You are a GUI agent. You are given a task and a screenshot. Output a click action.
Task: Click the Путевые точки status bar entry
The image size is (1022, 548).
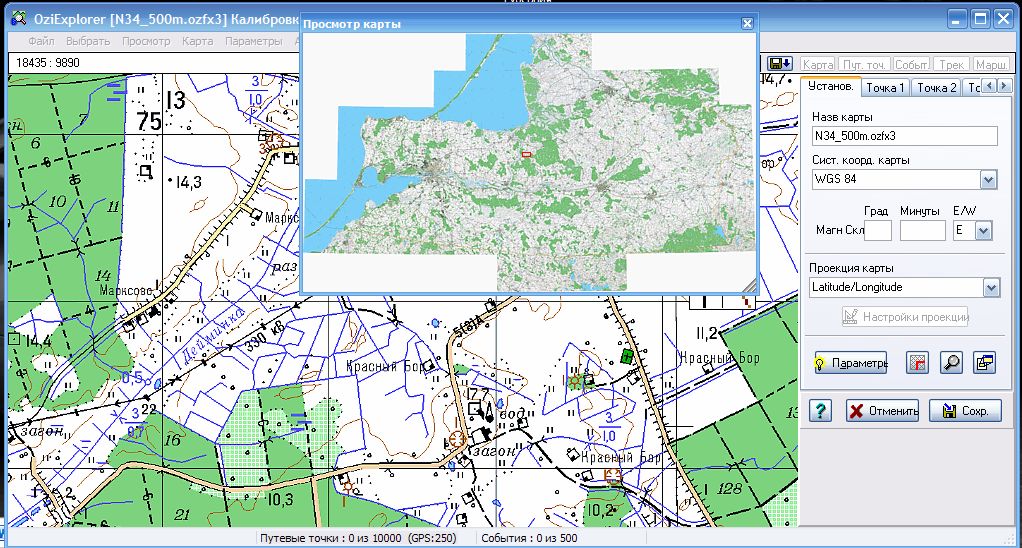[x=358, y=538]
